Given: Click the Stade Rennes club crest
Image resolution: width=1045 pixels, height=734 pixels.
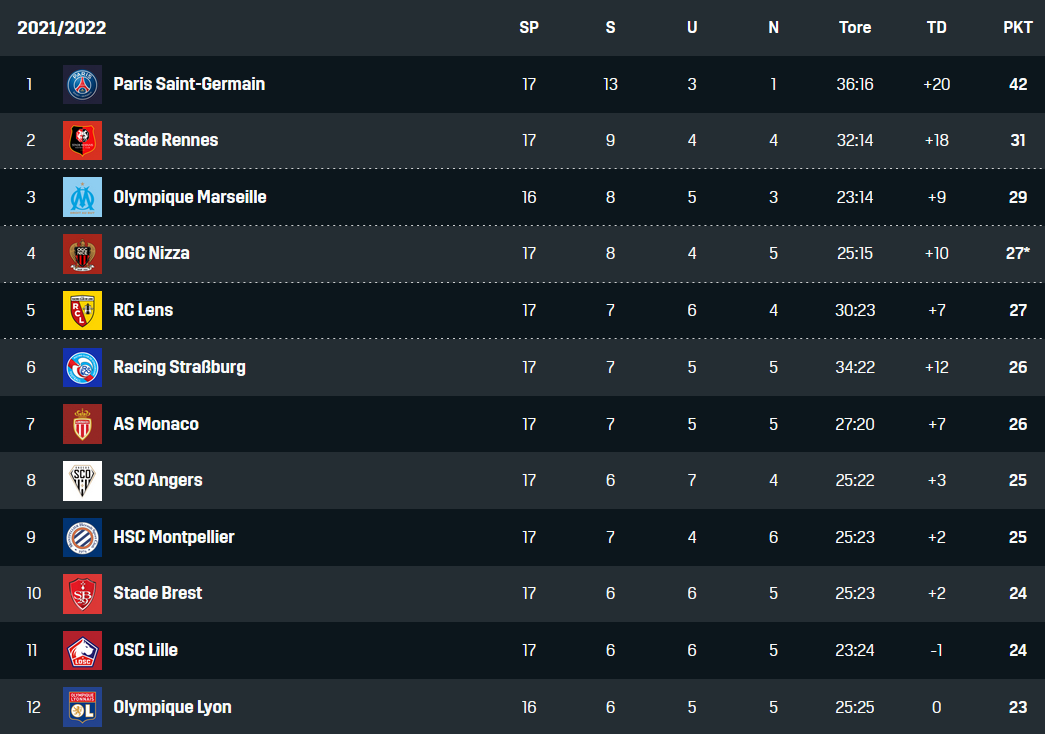Looking at the screenshot, I should coord(82,140).
